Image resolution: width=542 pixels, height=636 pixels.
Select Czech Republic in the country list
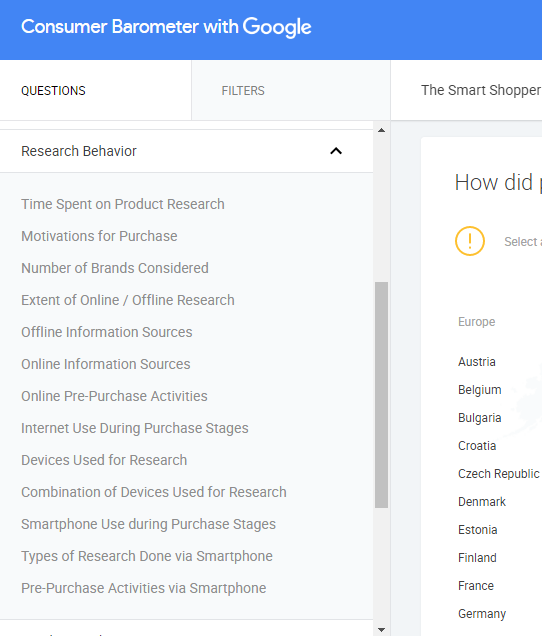pos(499,474)
